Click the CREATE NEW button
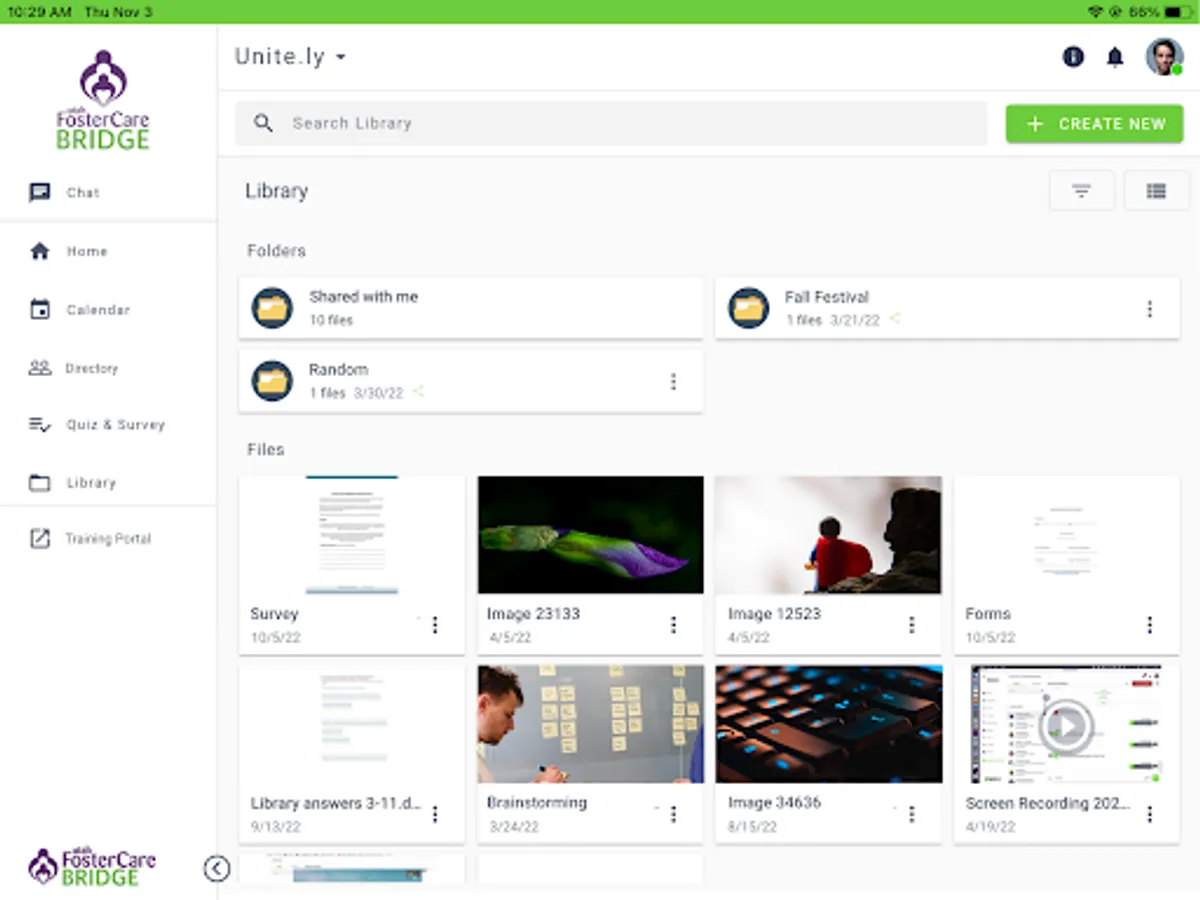 coord(1094,123)
